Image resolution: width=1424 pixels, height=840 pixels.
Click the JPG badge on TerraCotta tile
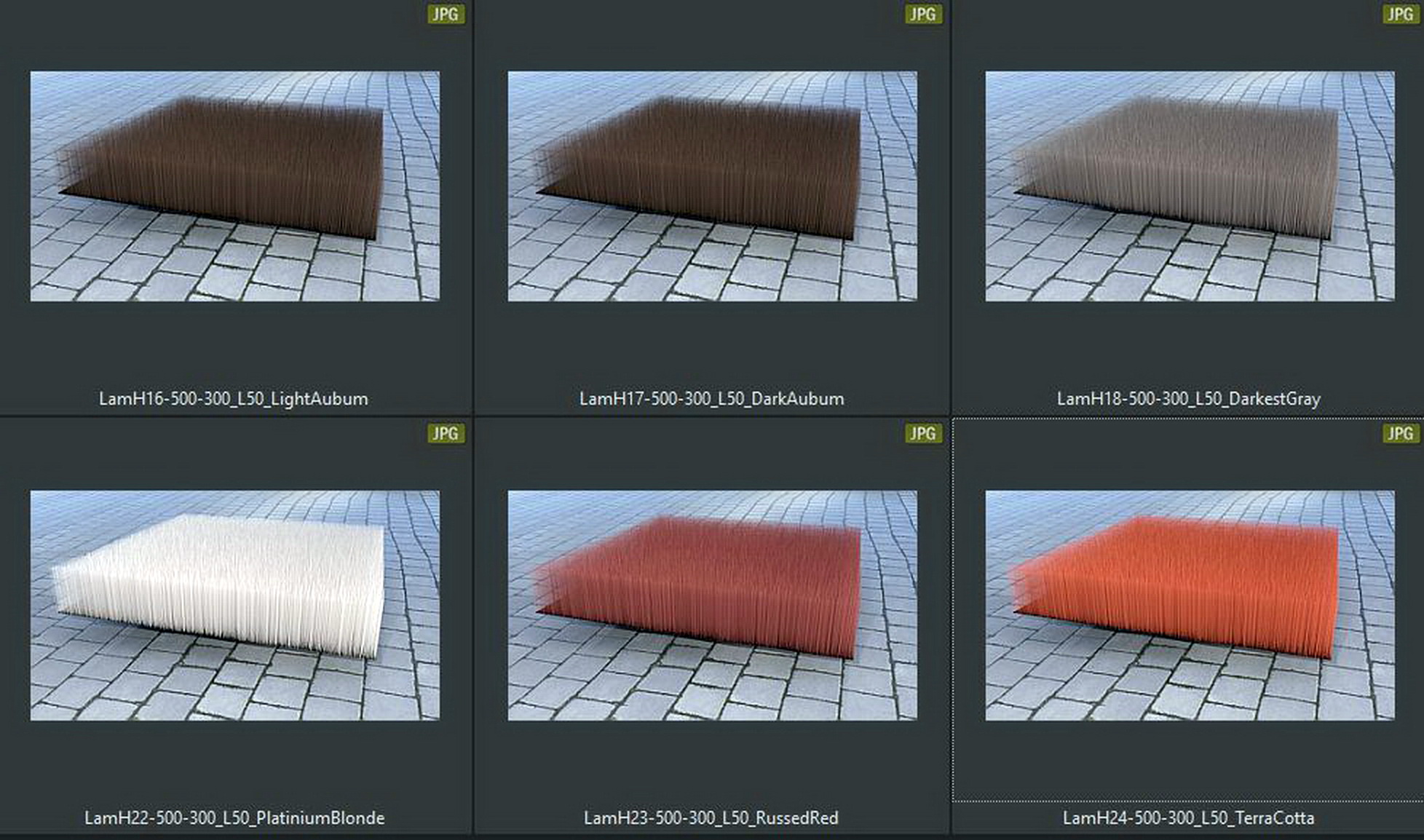pos(1400,434)
